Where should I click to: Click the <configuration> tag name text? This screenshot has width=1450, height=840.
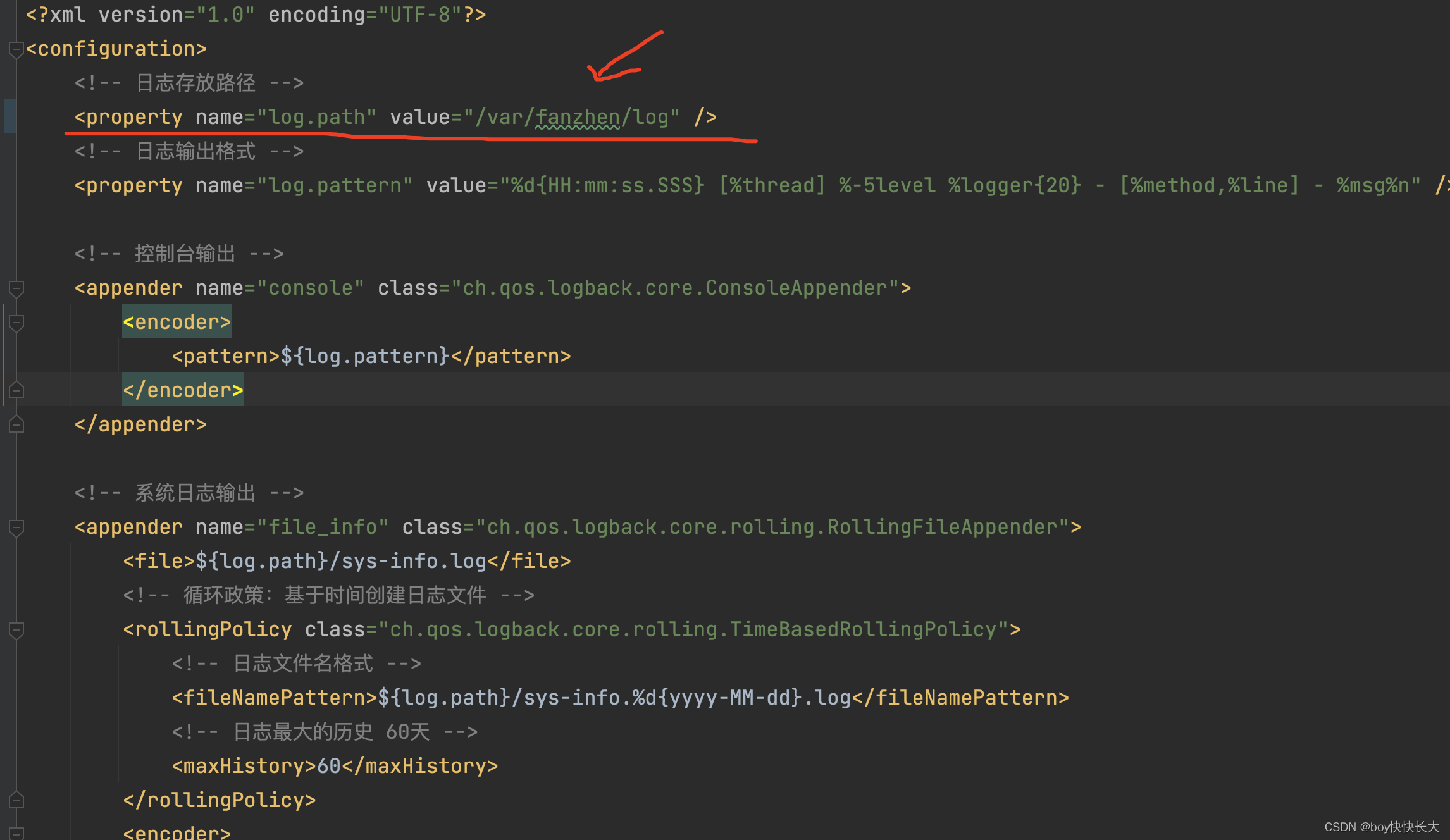coord(116,49)
